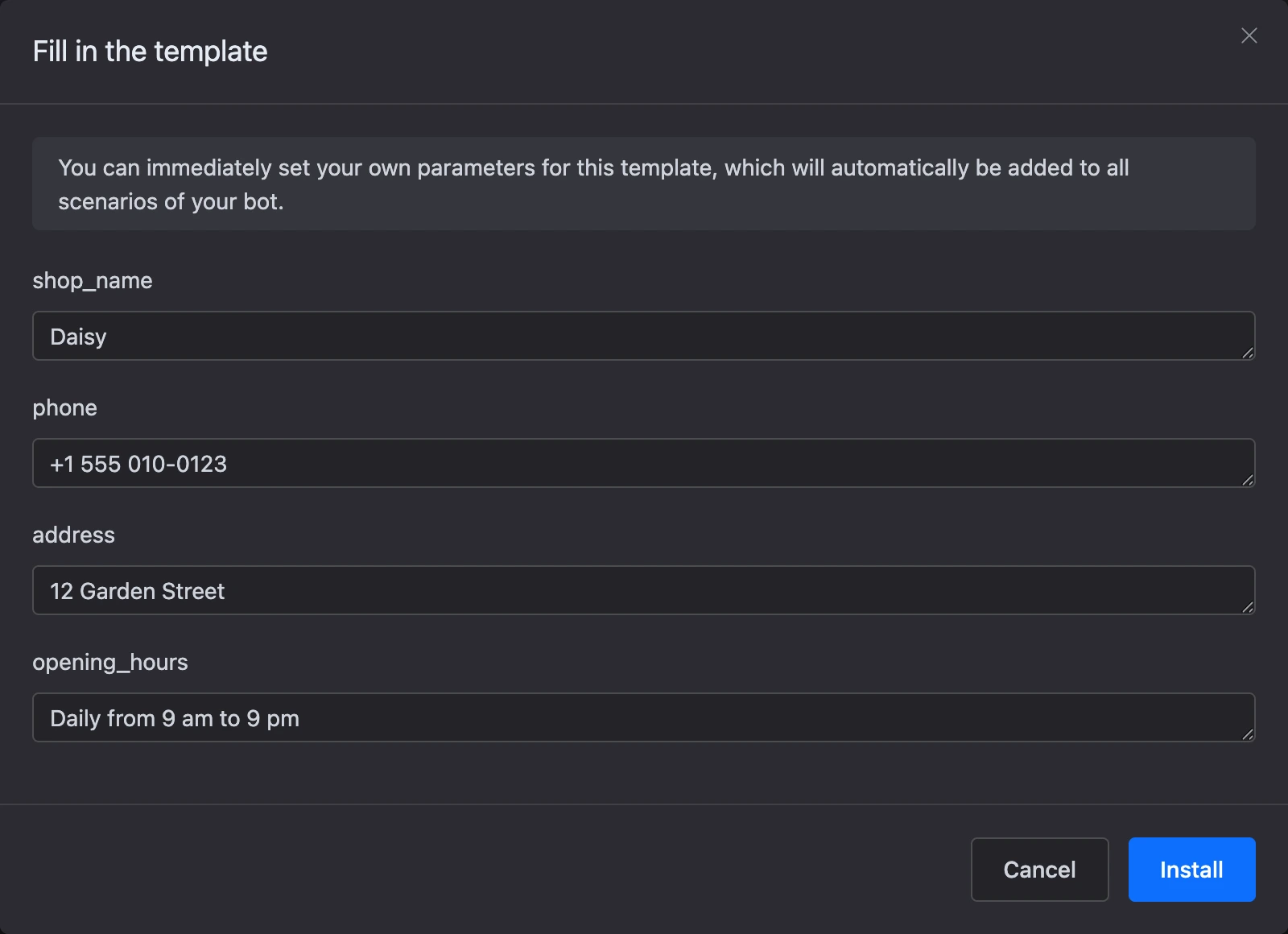Screen dimensions: 1288x934
Task: Click the resize grip on address field
Action: [1248, 607]
